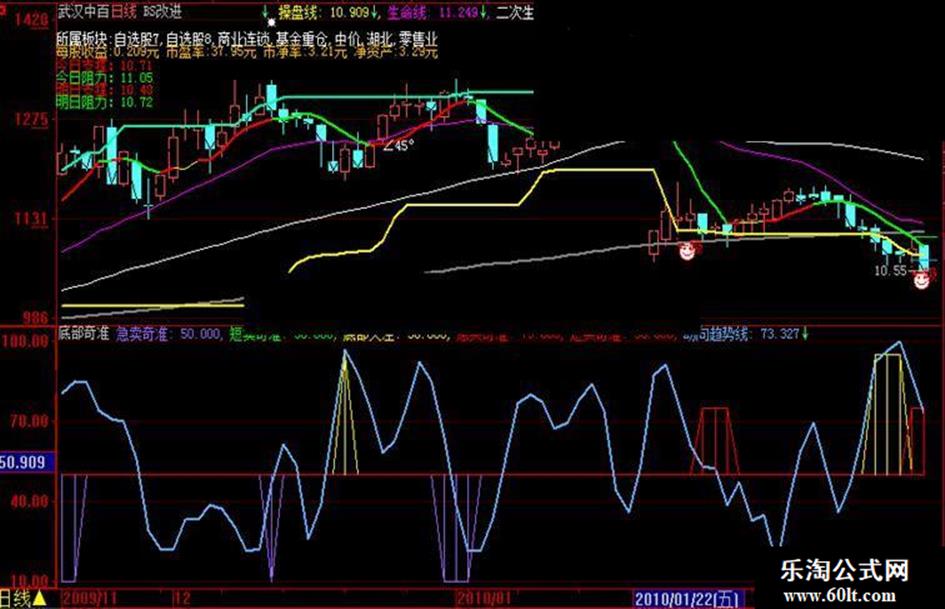Click the ∠45° angle annotation

[399, 145]
